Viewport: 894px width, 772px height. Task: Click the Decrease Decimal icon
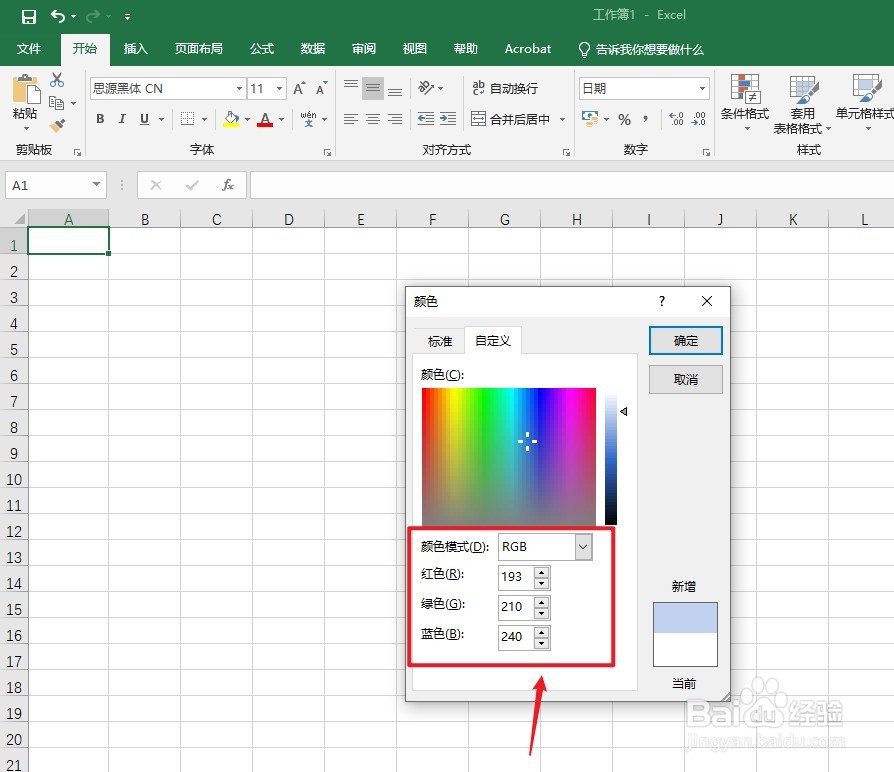(699, 119)
